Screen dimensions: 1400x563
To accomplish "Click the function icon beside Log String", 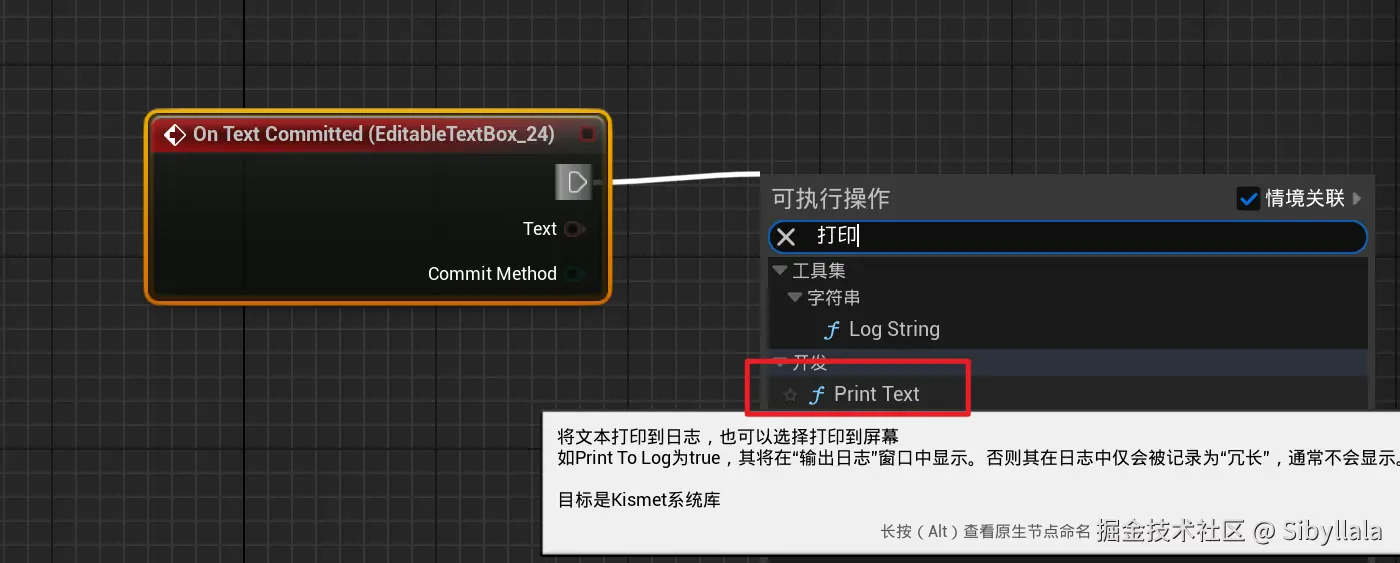I will 832,329.
